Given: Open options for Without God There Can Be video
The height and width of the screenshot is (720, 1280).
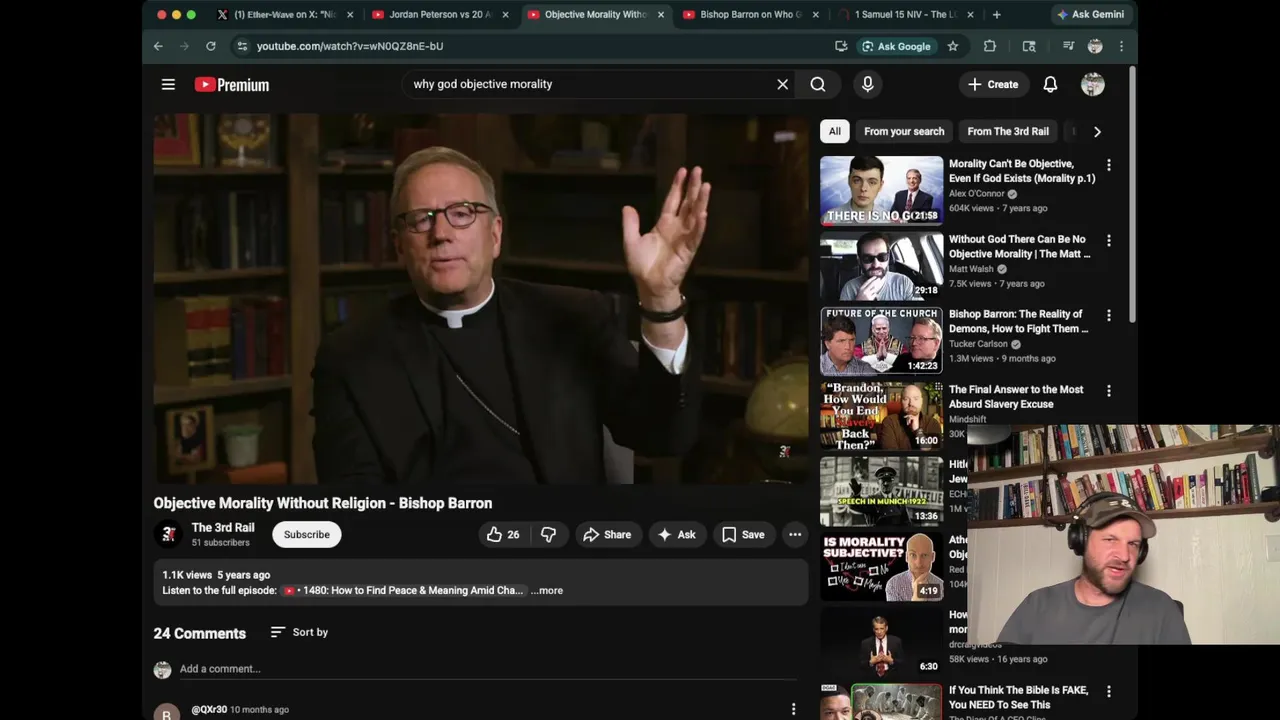Looking at the screenshot, I should [1108, 240].
